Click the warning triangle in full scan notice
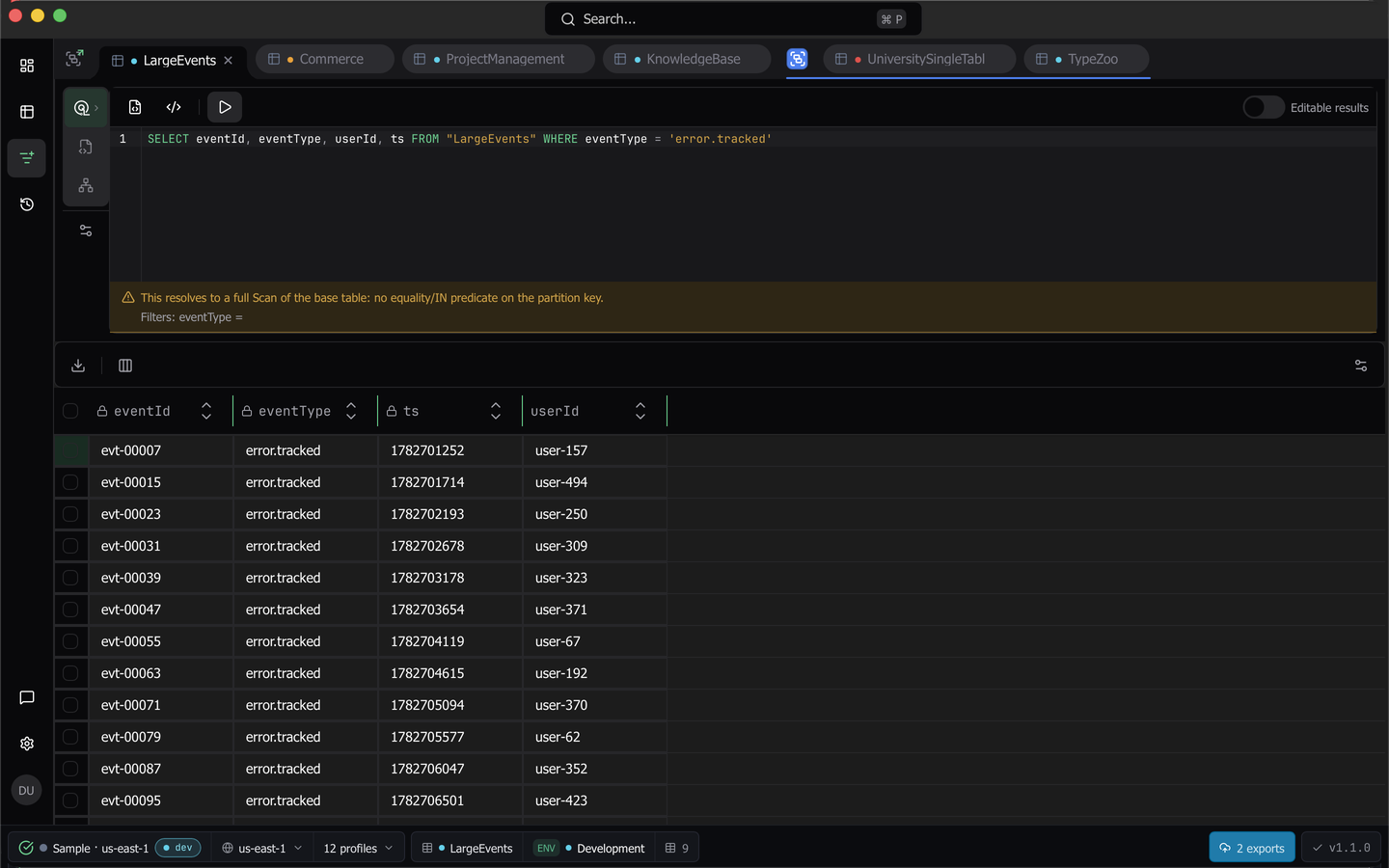The width and height of the screenshot is (1389, 868). tap(128, 297)
